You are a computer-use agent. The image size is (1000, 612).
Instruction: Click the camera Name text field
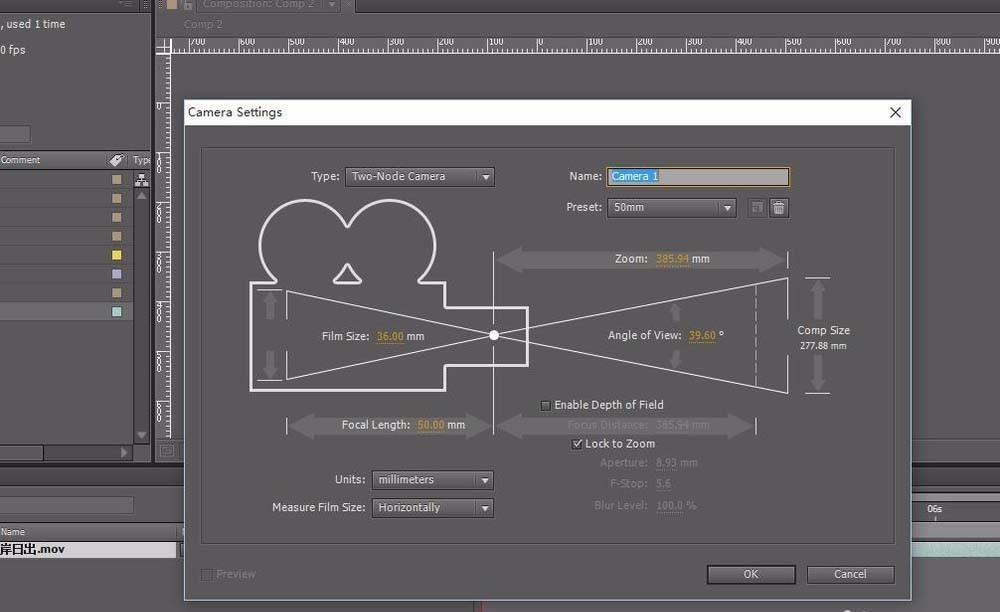pyautogui.click(x=698, y=177)
